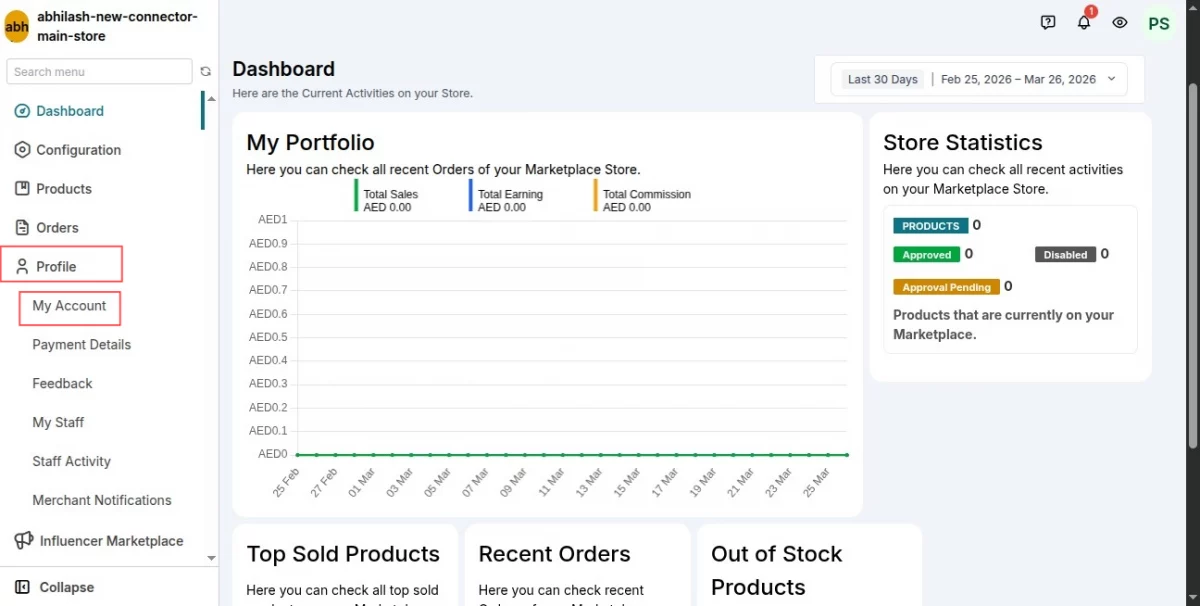Click the Collapse sidebar icon

click(x=22, y=587)
